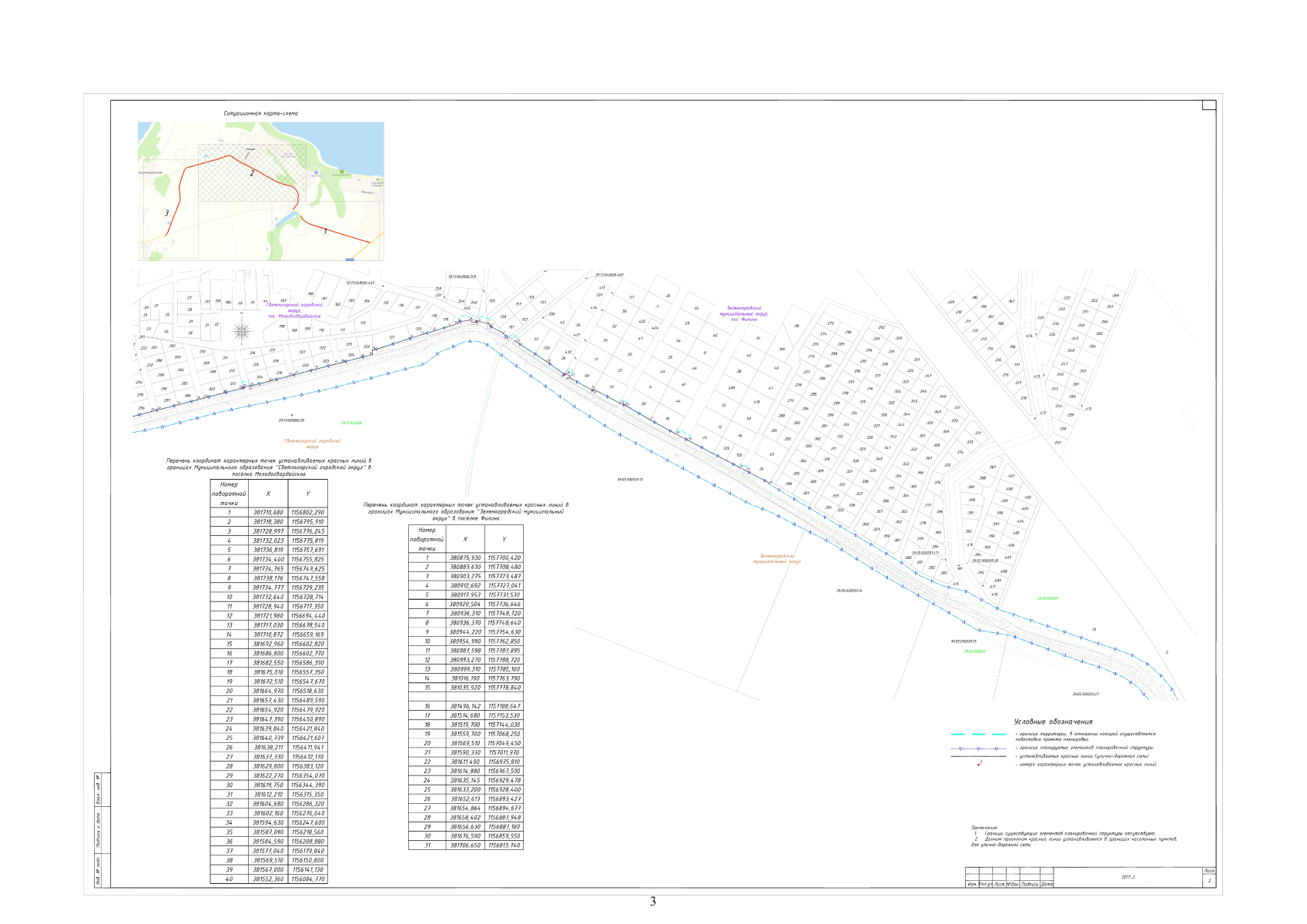The height and width of the screenshot is (924, 1307).
Task: Click cell 381710,680 in the left table
Action: [267, 512]
